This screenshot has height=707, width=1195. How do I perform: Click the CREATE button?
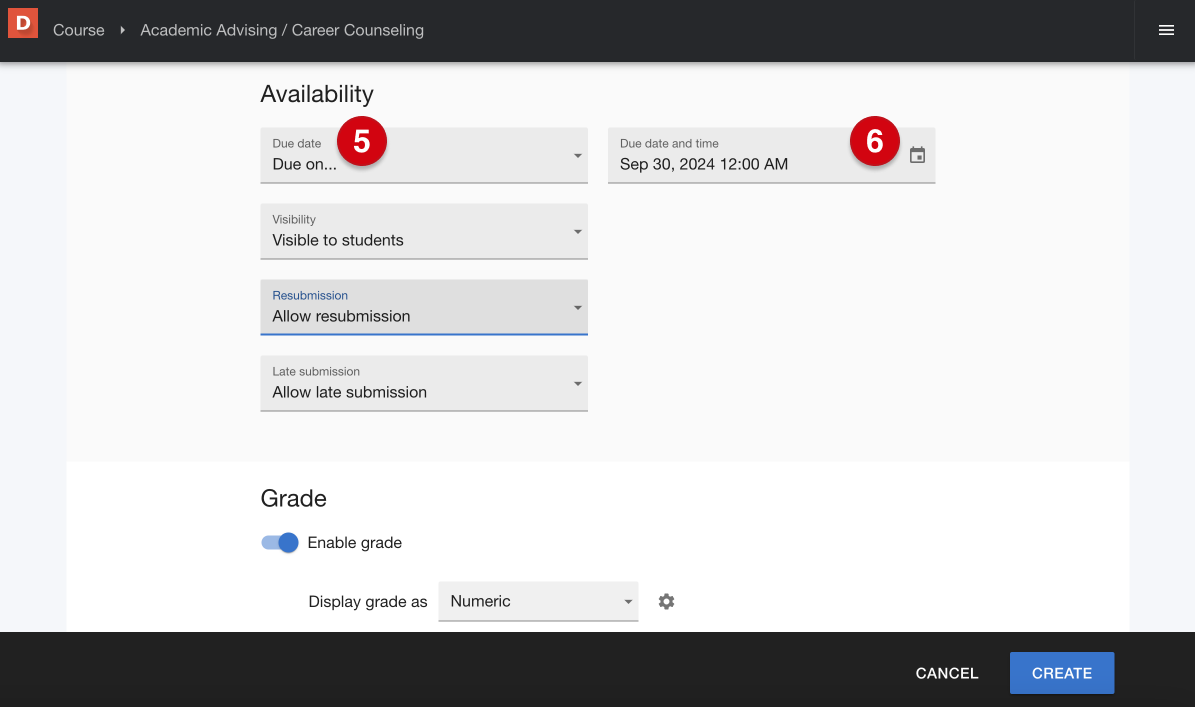(x=1062, y=673)
